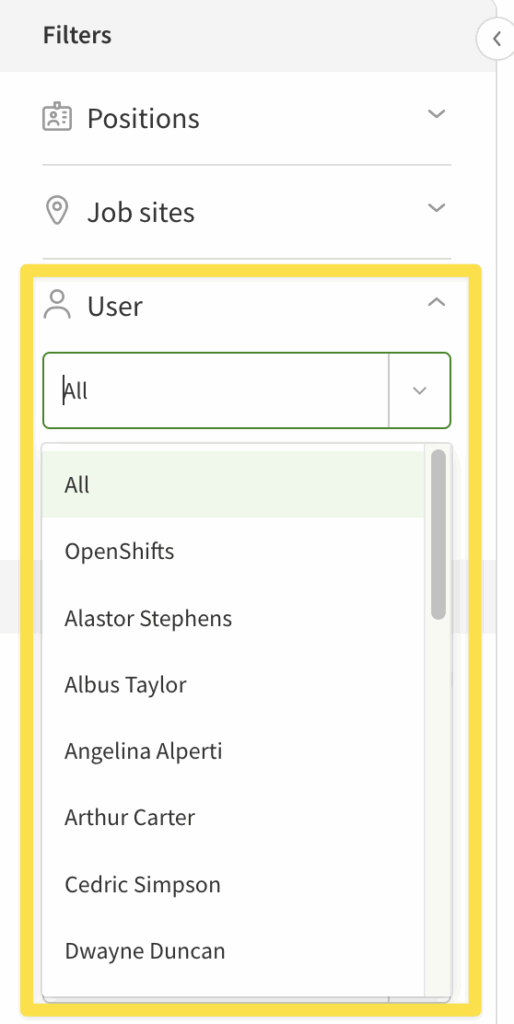The image size is (514, 1024).
Task: Pick Cedric Simpson from the user list
Action: (233, 884)
